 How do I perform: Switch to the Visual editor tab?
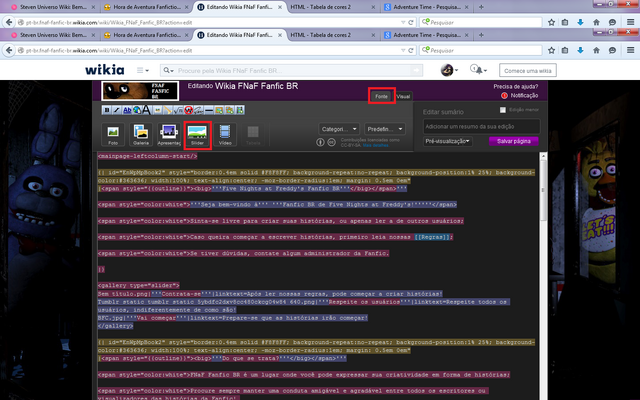[x=403, y=96]
